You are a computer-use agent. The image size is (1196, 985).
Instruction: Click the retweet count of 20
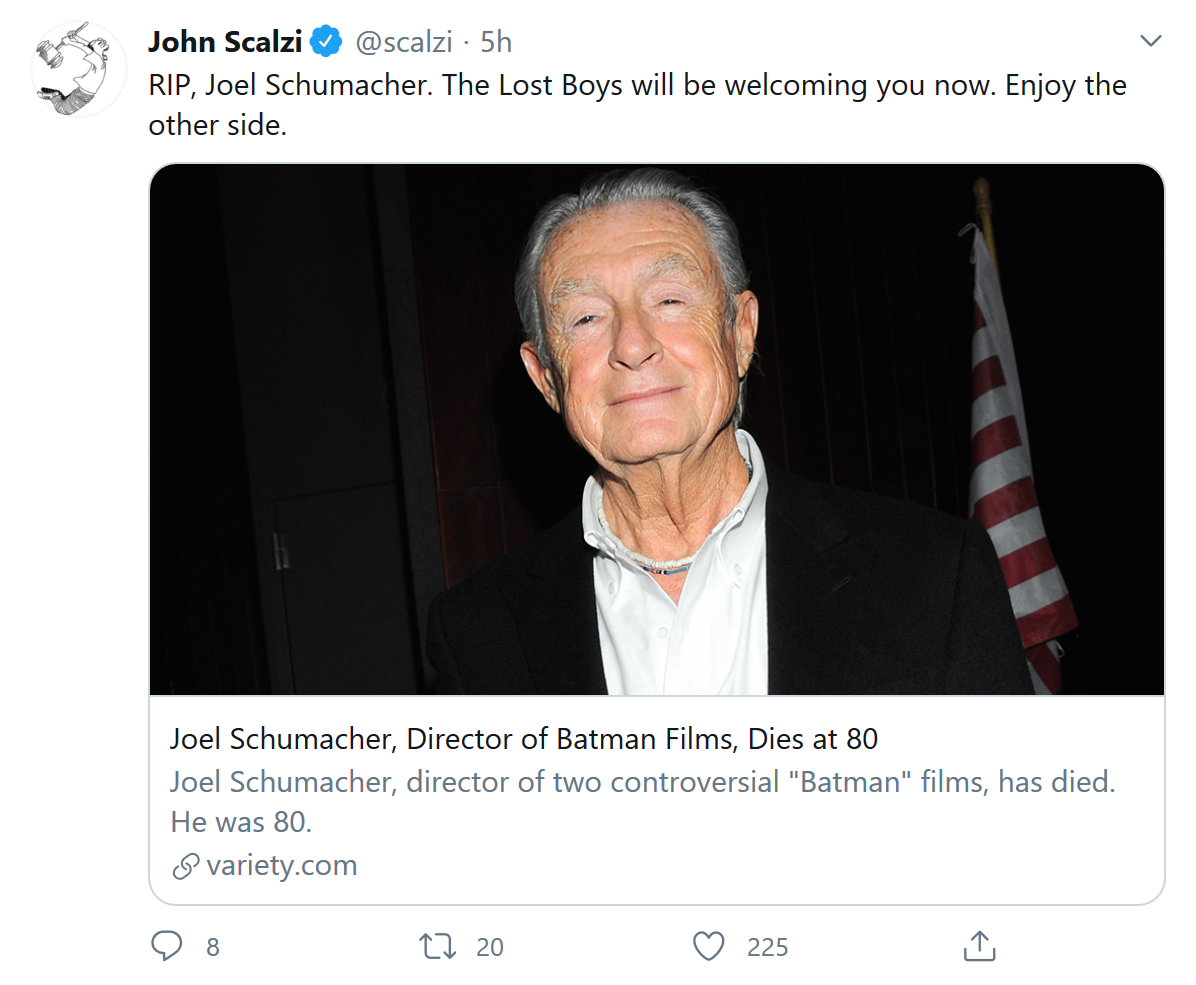click(489, 946)
